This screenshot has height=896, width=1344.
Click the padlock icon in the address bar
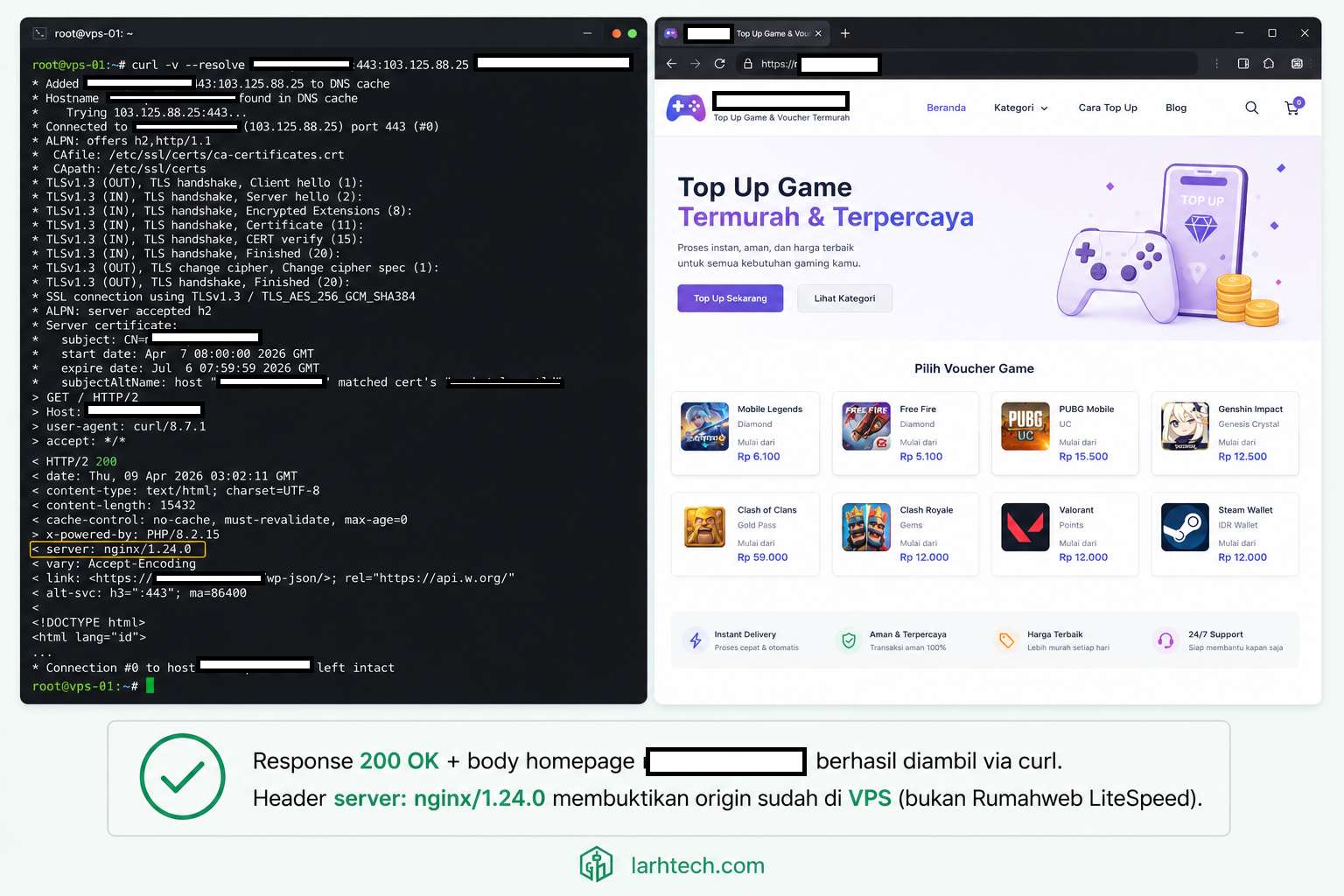pos(748,64)
